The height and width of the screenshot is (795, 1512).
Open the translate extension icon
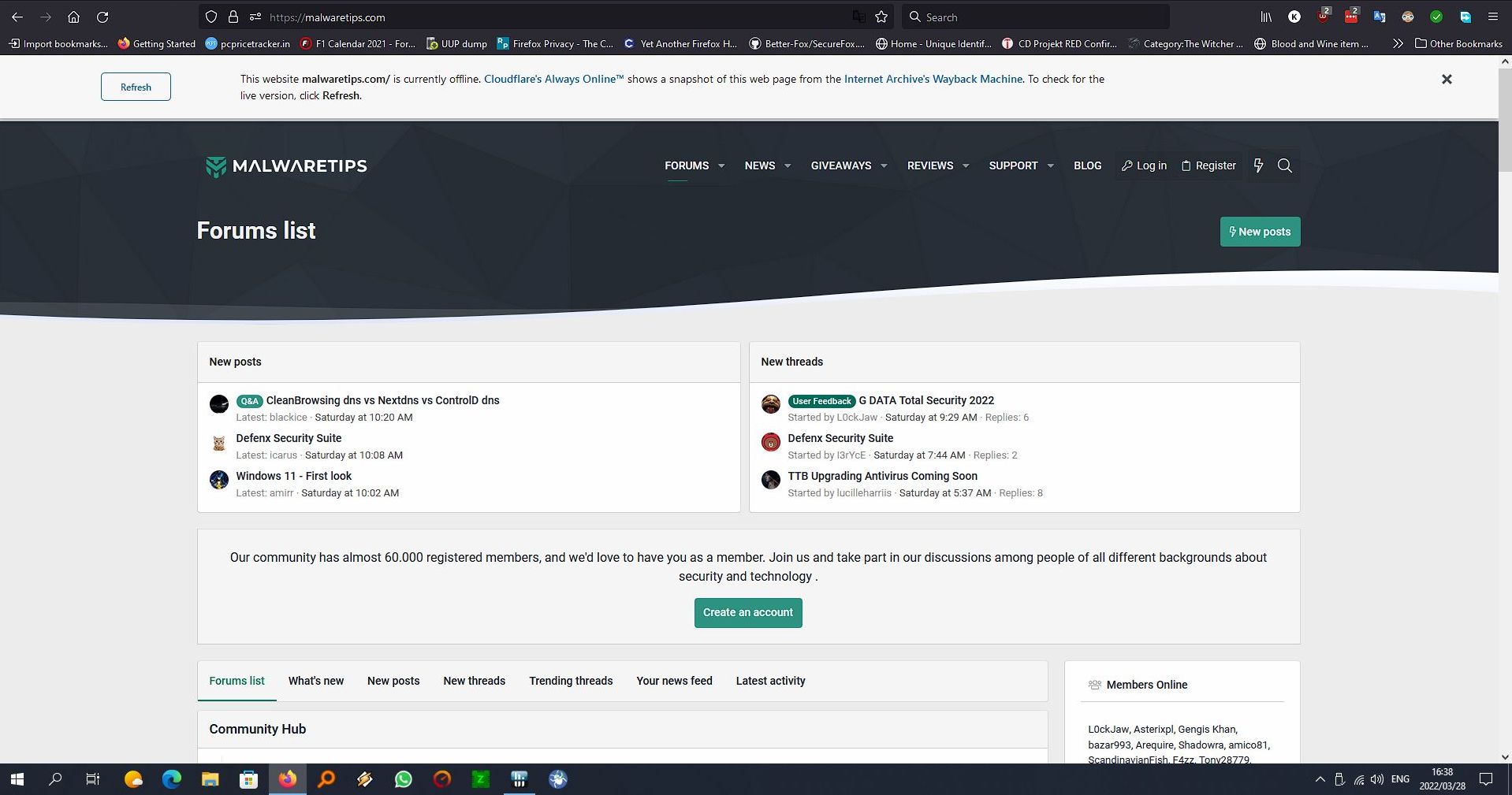(1380, 17)
